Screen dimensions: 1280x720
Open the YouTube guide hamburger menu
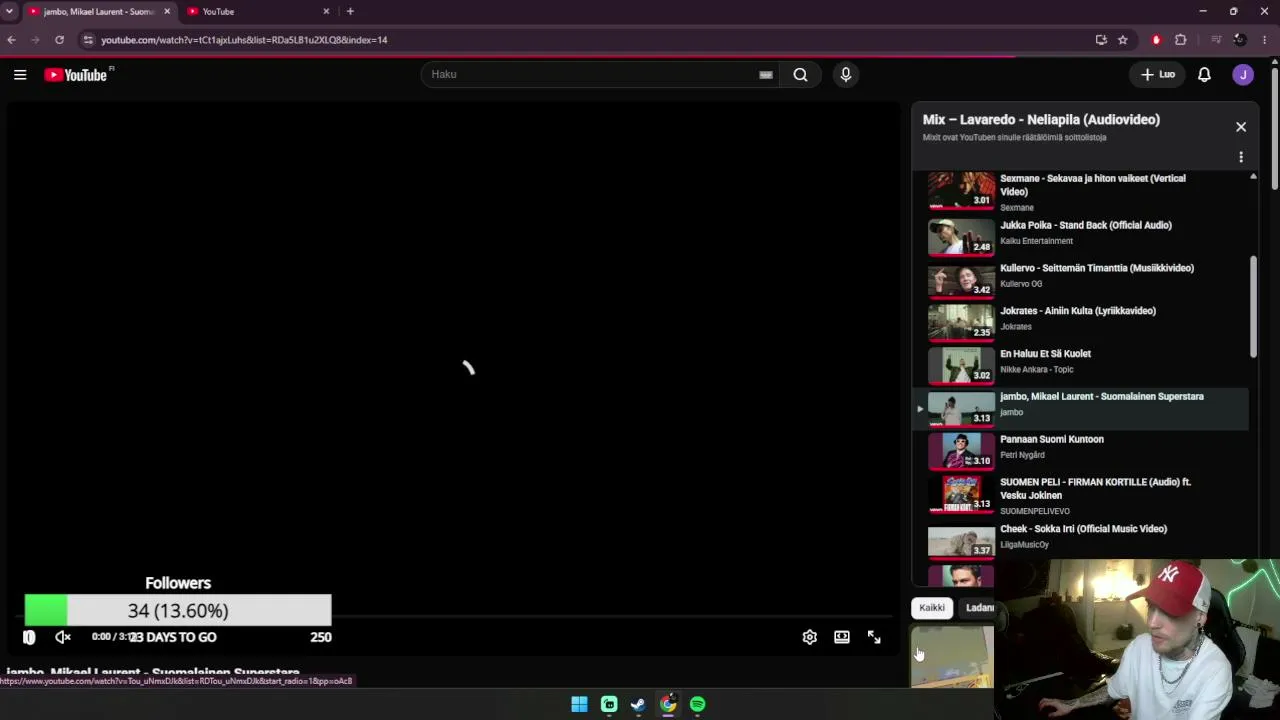[20, 74]
